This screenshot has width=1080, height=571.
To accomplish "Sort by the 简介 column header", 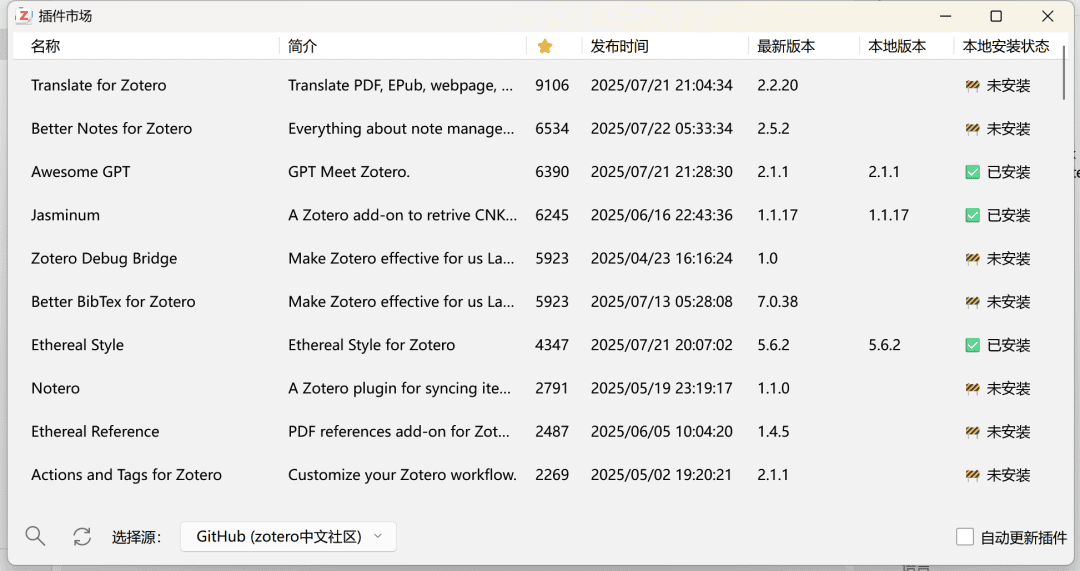I will [302, 46].
